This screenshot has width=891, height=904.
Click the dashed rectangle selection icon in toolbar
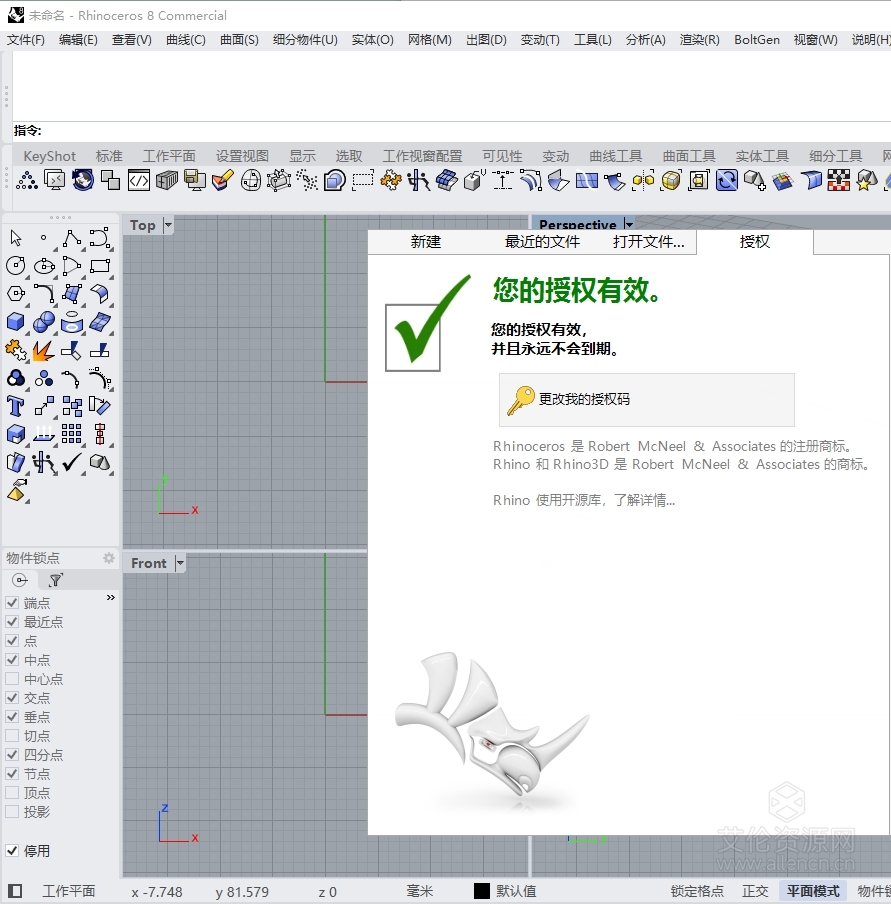click(x=362, y=180)
